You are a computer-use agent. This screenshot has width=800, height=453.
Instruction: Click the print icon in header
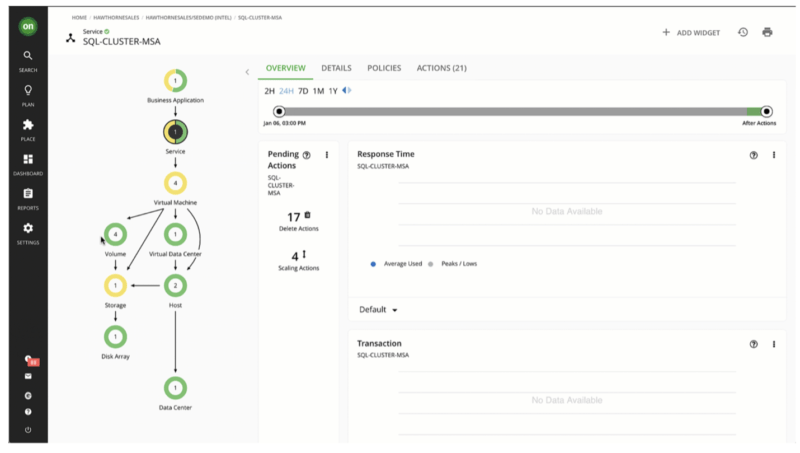click(x=768, y=32)
